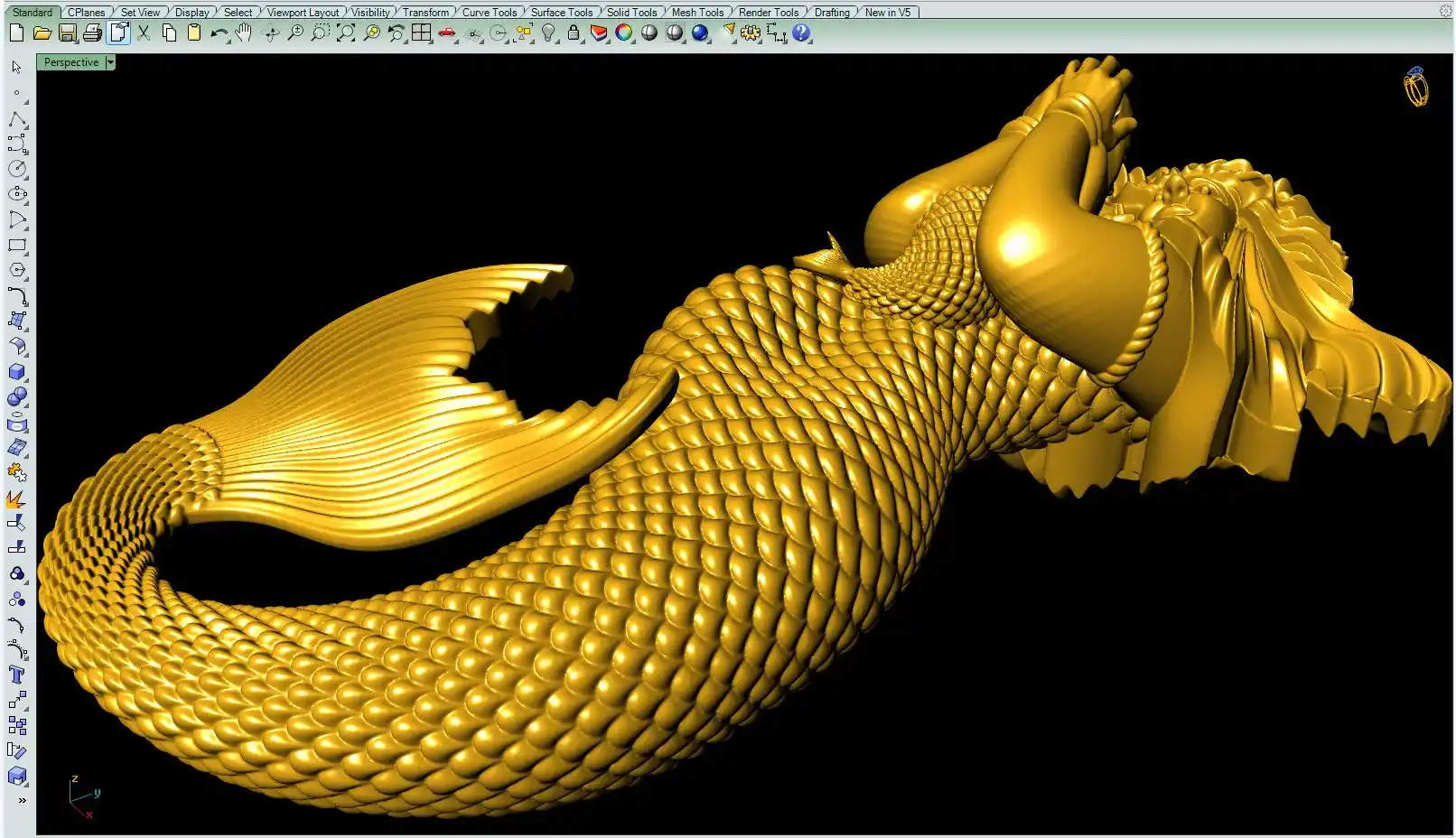Expand the toolbar options gear at top right

pos(1445,11)
